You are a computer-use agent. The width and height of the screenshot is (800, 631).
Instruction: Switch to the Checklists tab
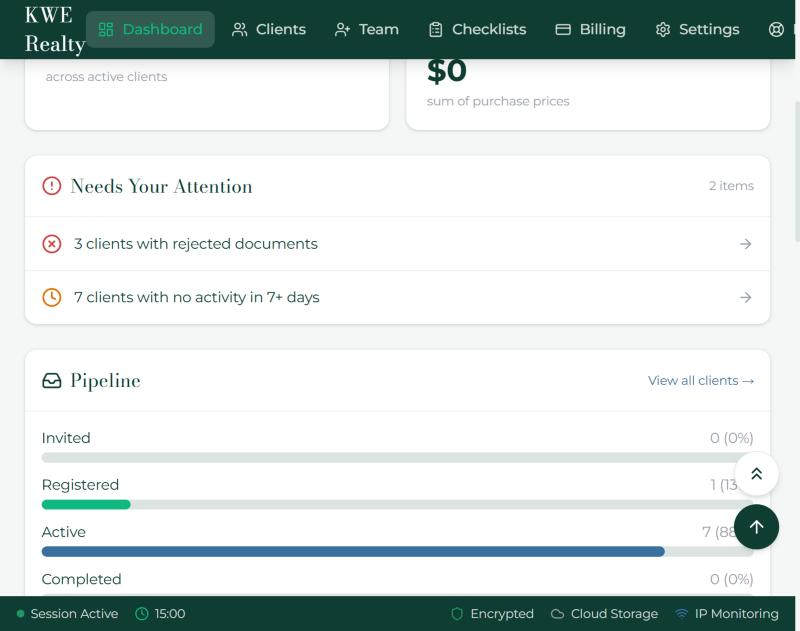pyautogui.click(x=478, y=29)
